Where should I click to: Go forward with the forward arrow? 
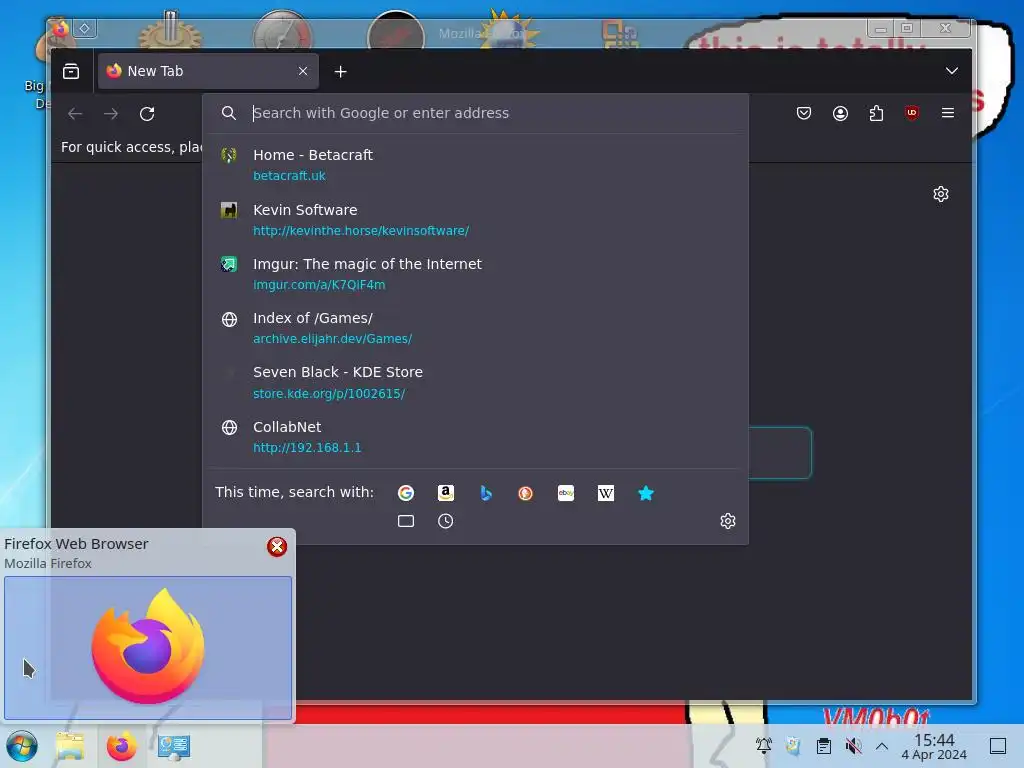pos(111,114)
